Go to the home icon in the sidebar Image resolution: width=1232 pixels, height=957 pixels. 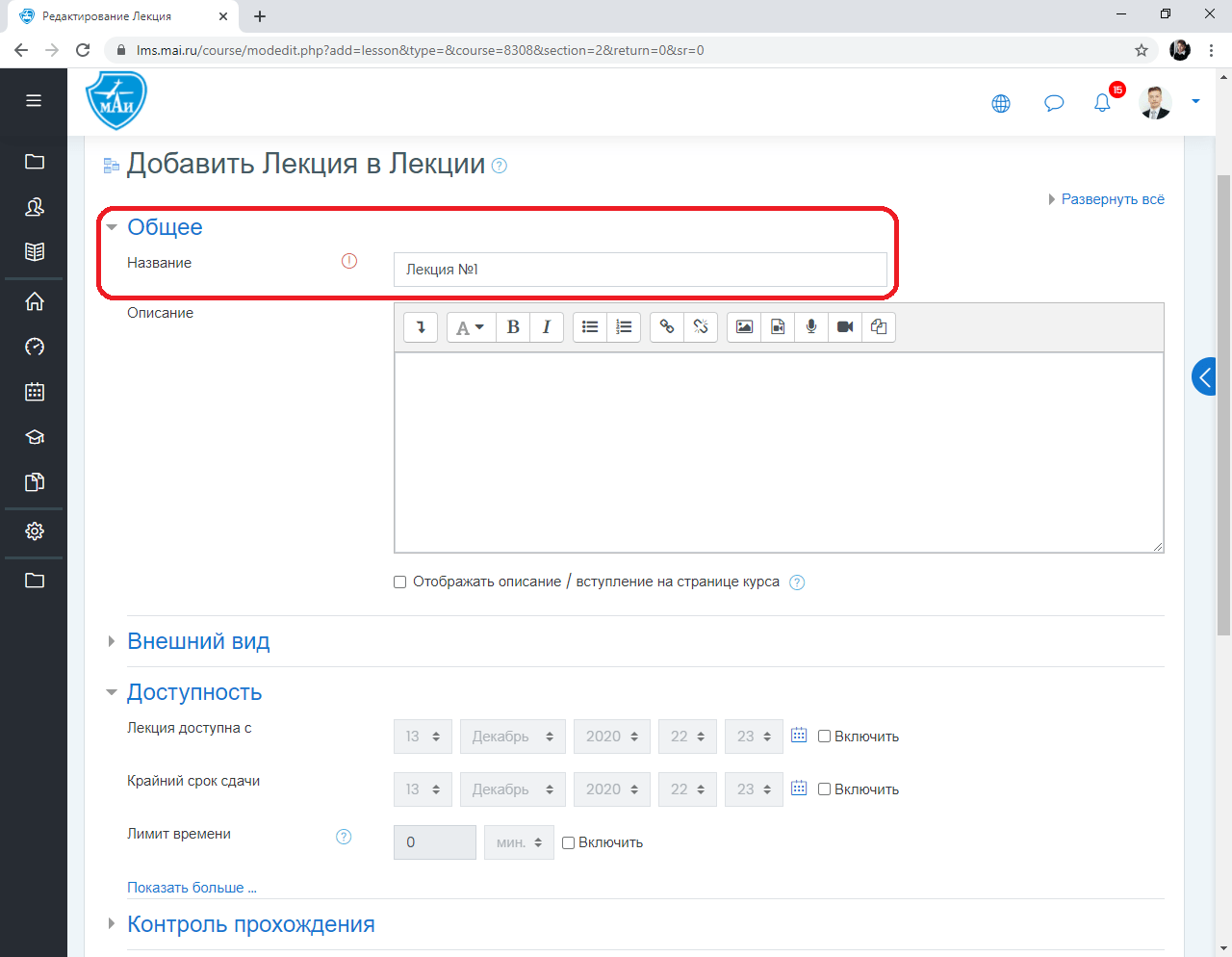pyautogui.click(x=35, y=301)
